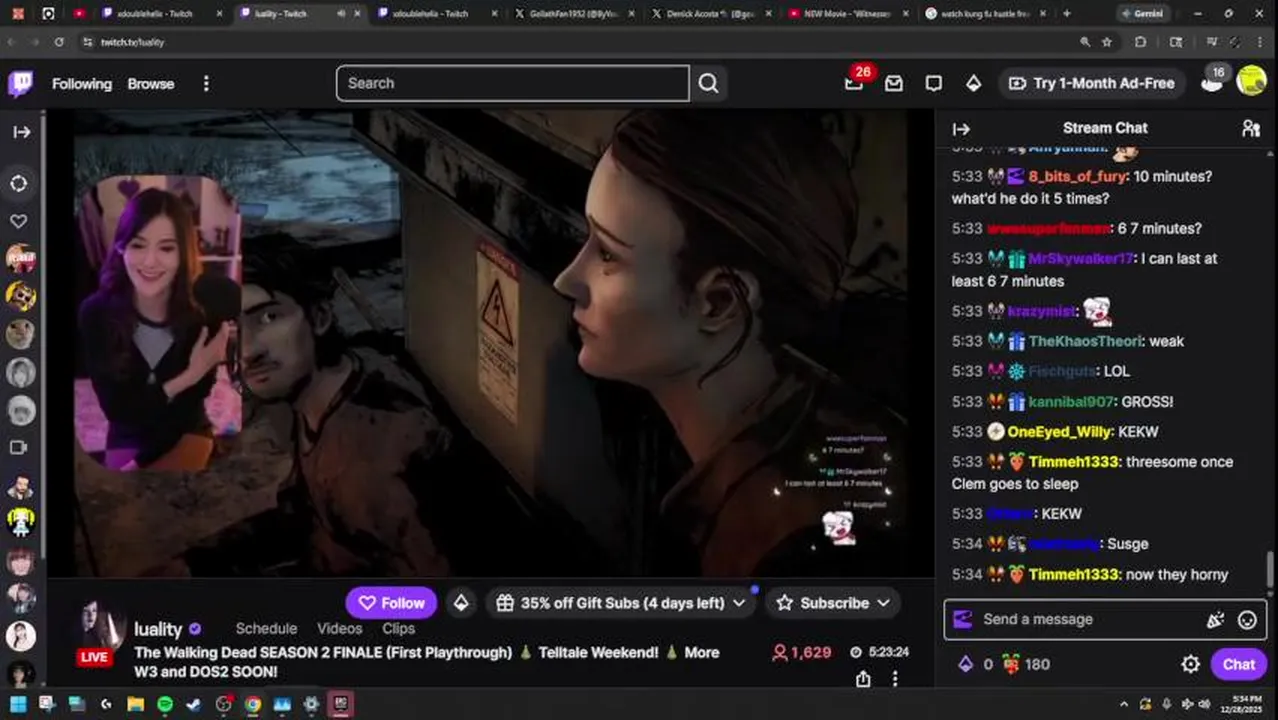Open the chat community users list icon
Image resolution: width=1278 pixels, height=720 pixels.
1250,128
